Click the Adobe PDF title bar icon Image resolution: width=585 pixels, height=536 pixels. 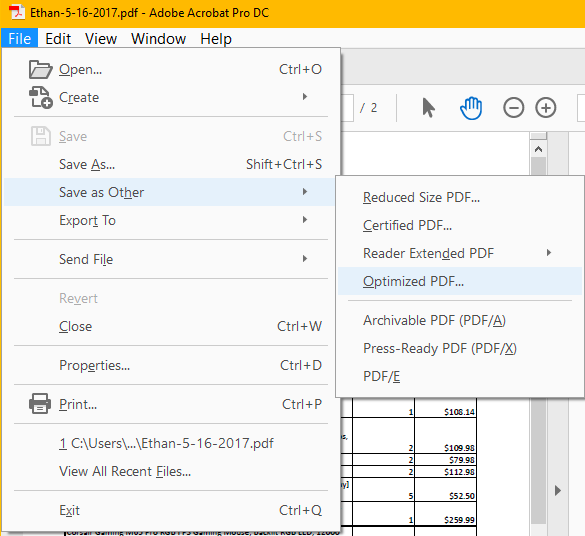click(16, 12)
